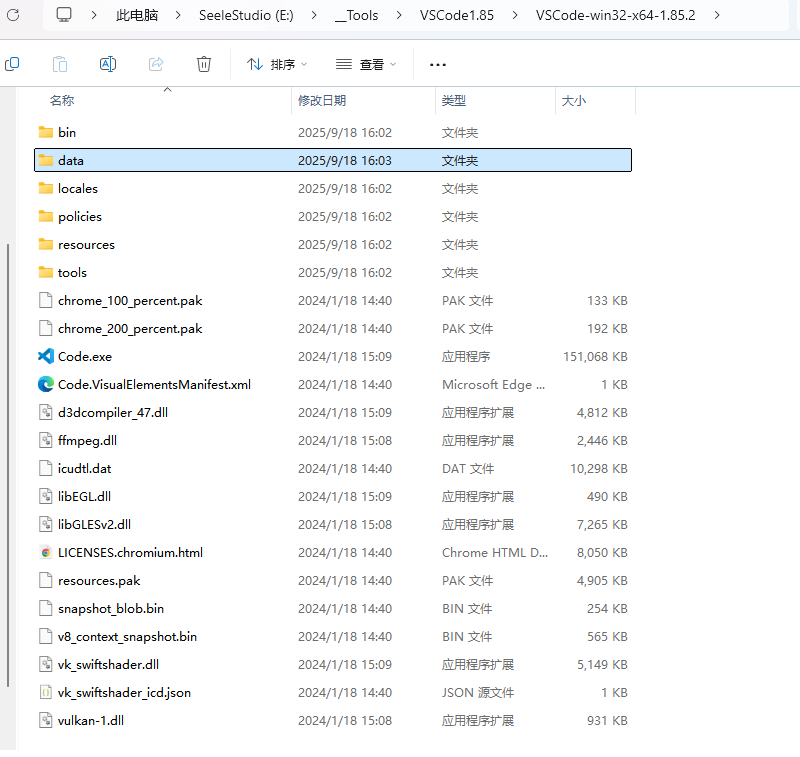Select the vk_swiftshader_icd.json file
Viewport: 800px width, 757px height.
124,692
